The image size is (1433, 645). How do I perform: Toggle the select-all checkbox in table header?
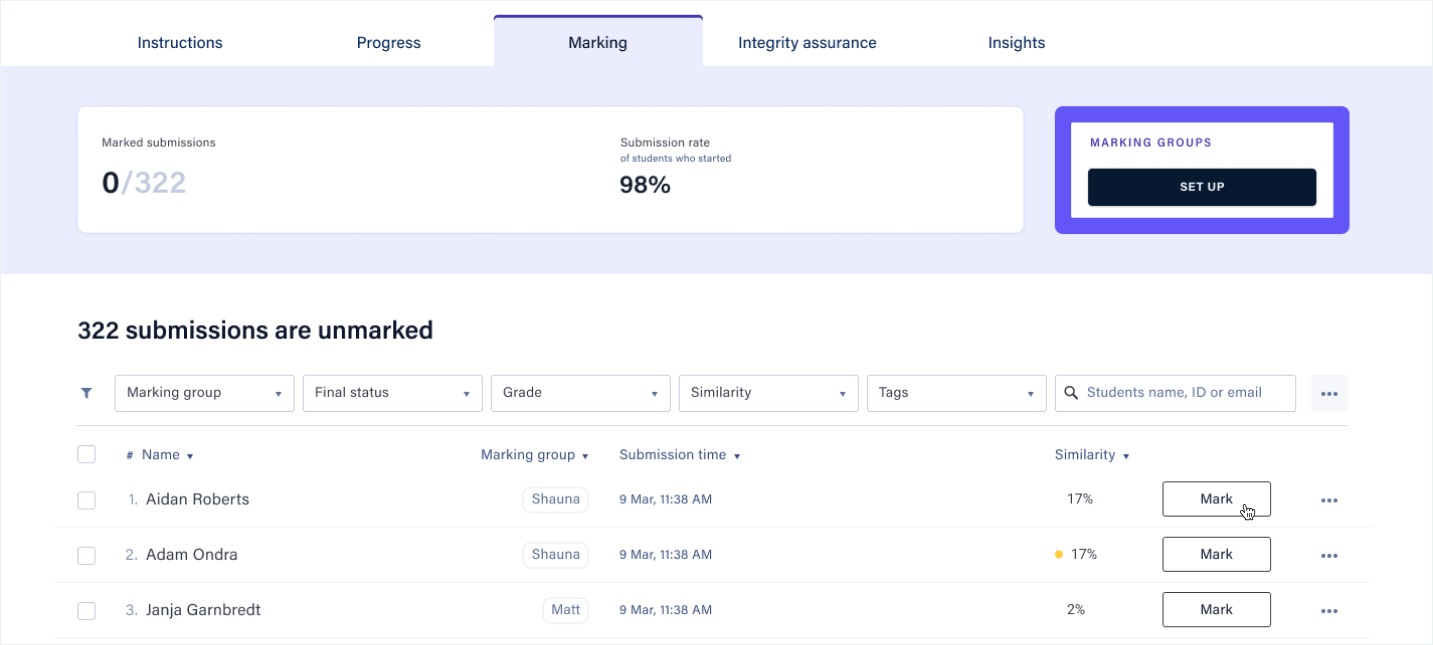click(x=86, y=454)
